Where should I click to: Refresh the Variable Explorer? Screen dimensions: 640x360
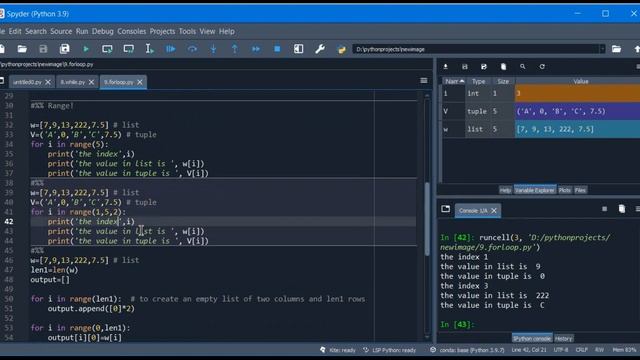(542, 67)
